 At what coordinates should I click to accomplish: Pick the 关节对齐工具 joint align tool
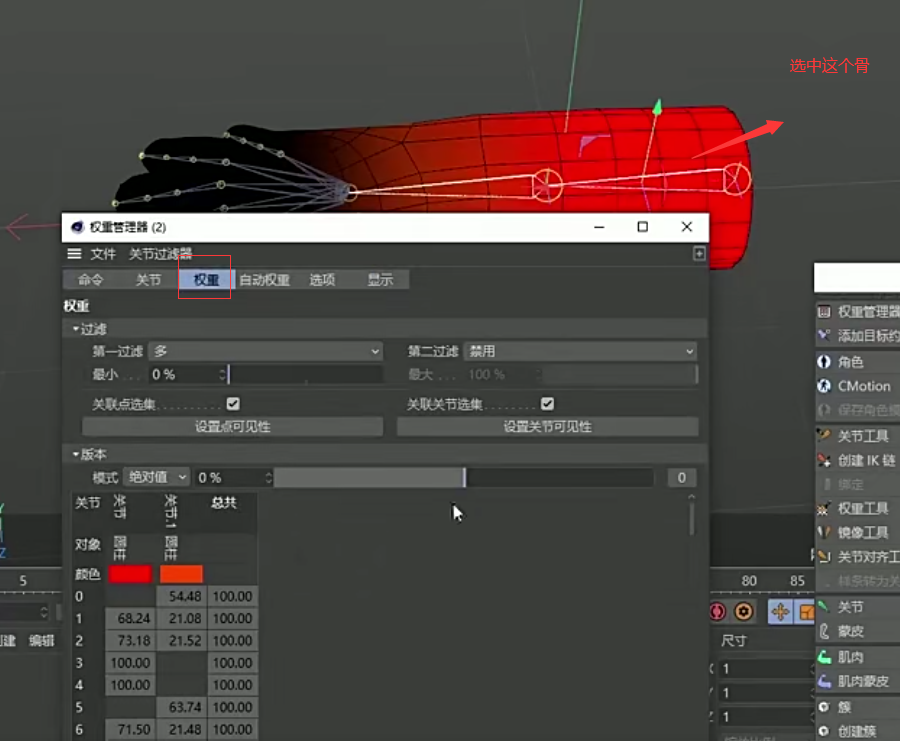tap(858, 557)
